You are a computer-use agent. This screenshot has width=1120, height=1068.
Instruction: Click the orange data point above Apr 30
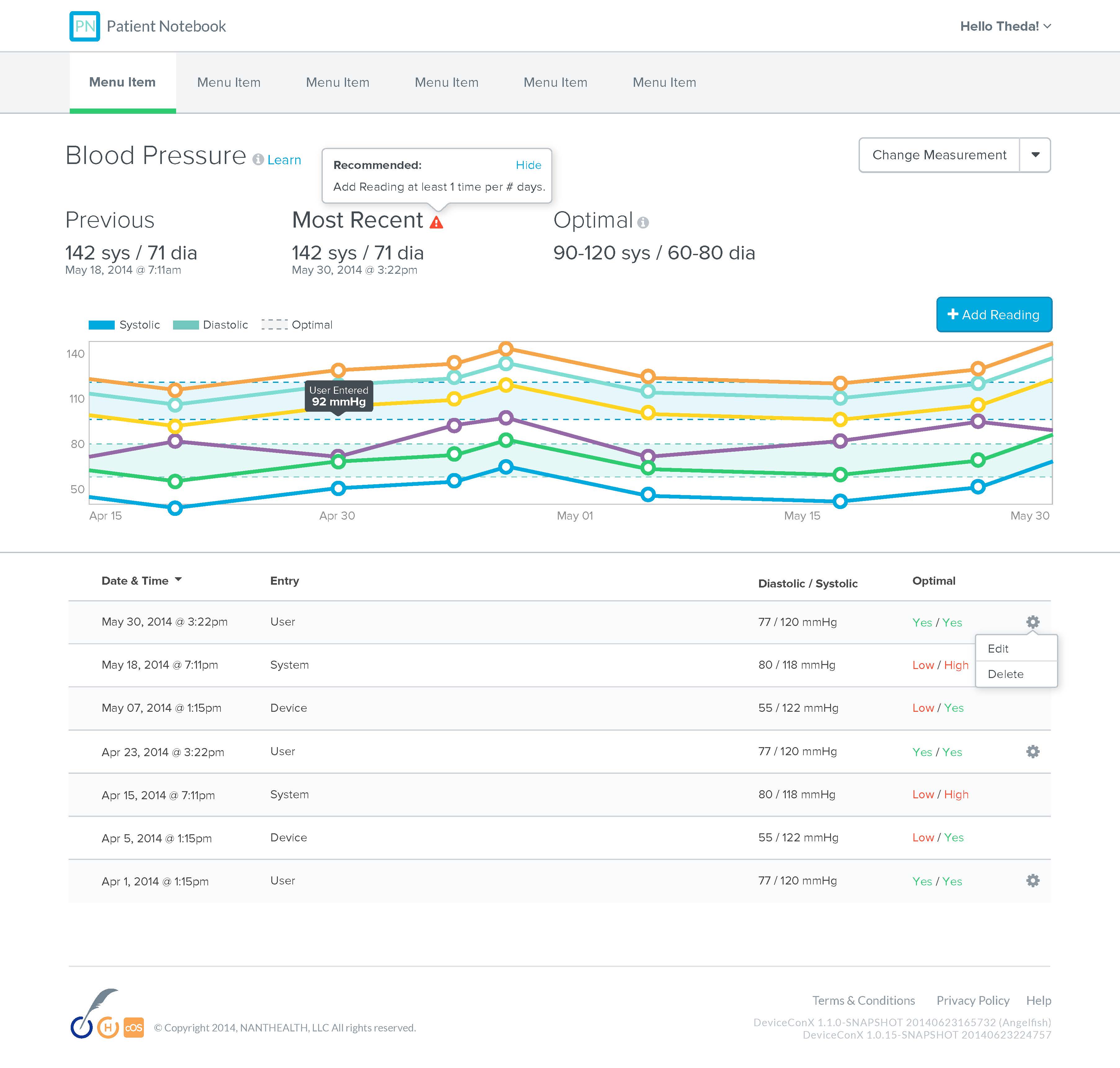[x=338, y=370]
